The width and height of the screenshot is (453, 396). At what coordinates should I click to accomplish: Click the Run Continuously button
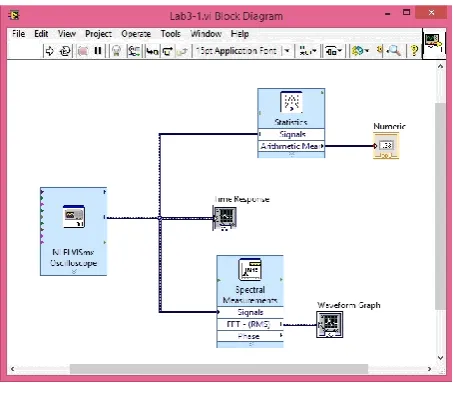click(65, 51)
